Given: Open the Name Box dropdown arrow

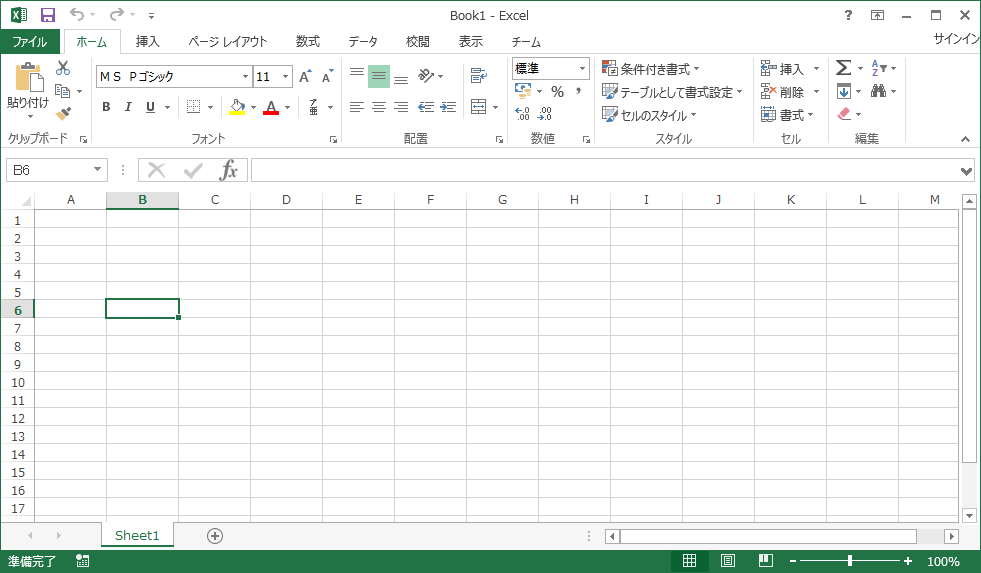Looking at the screenshot, I should click(97, 170).
